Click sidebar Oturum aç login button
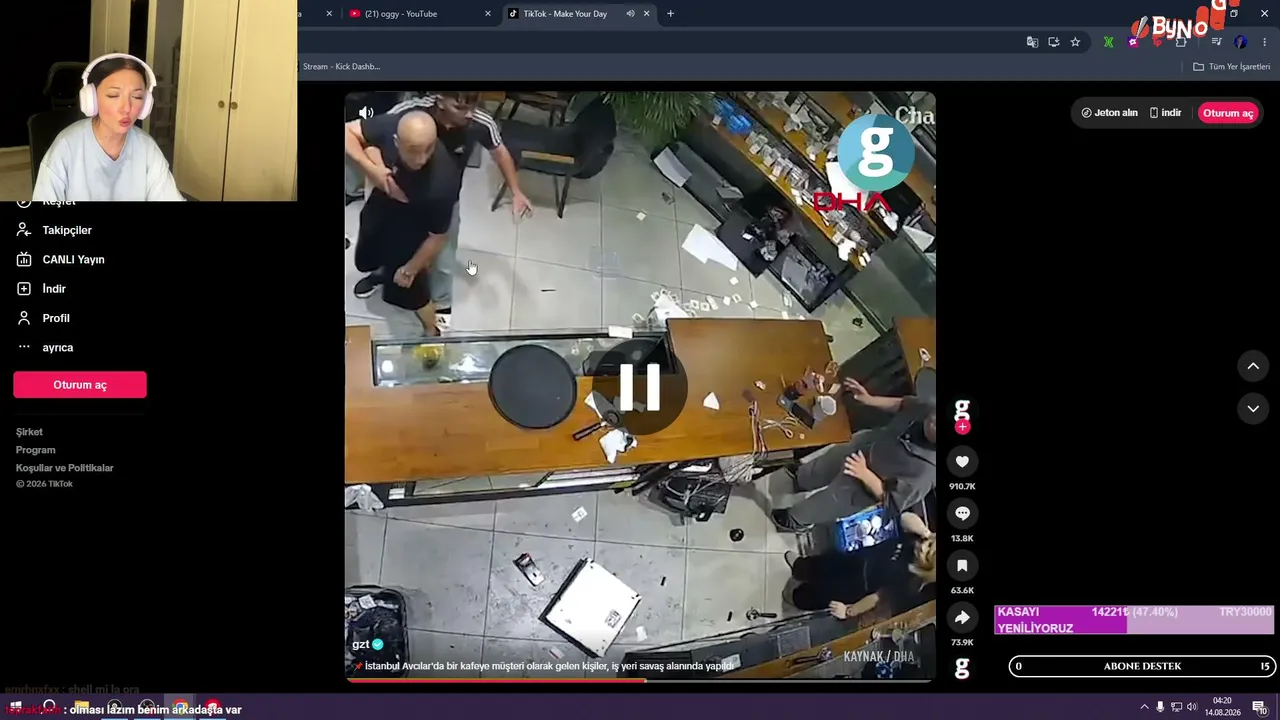Screen dimensions: 1280x720 tap(80, 385)
